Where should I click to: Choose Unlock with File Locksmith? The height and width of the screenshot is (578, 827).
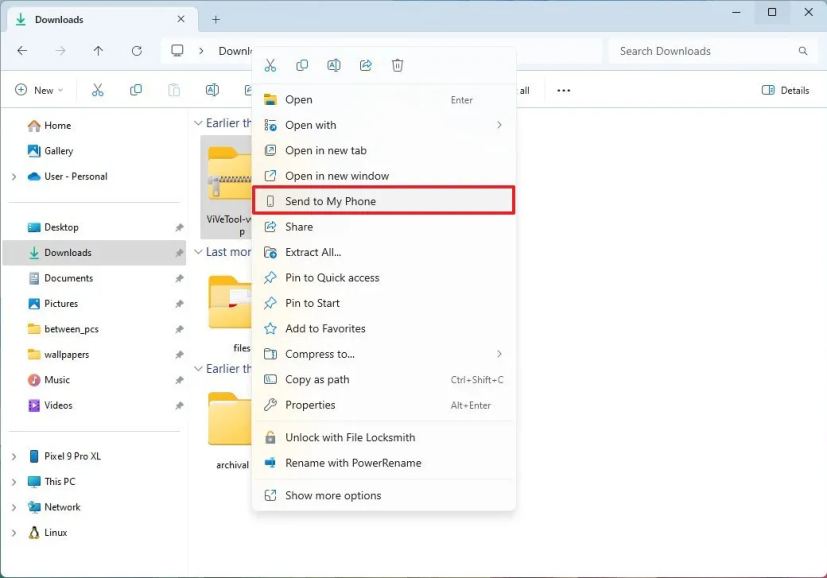(383, 437)
